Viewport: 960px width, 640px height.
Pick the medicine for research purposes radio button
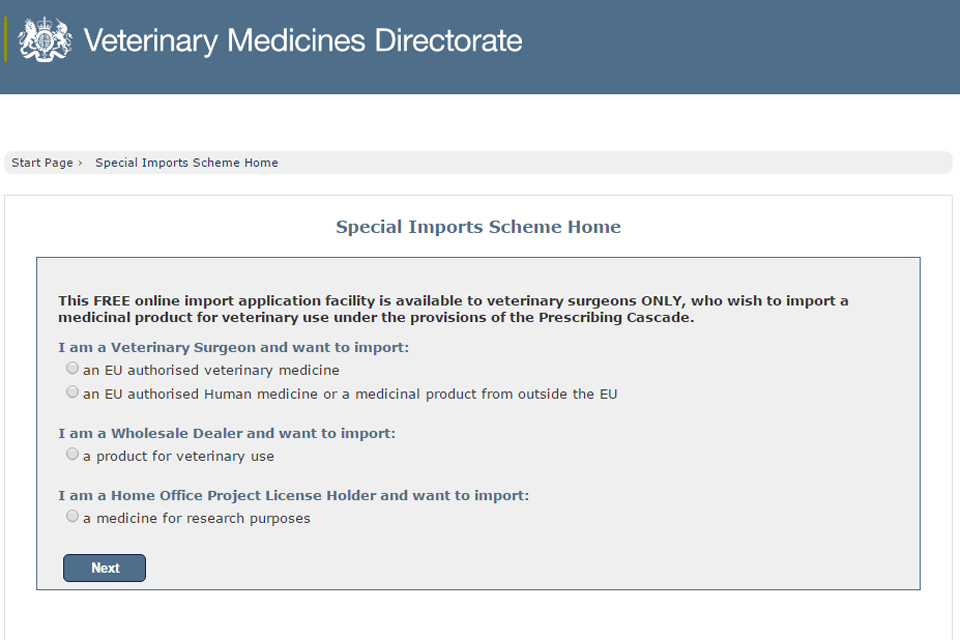72,517
